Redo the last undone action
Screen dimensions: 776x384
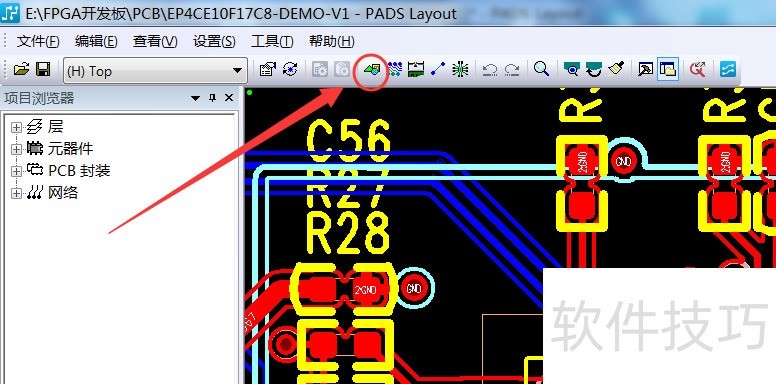click(512, 70)
